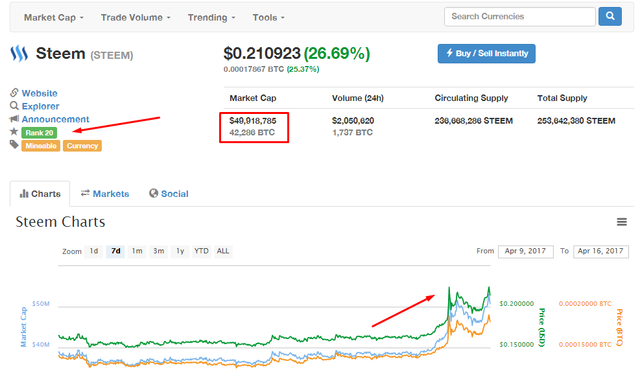This screenshot has width=640, height=379.
Task: Click the volume value $2,050,620
Action: click(353, 121)
